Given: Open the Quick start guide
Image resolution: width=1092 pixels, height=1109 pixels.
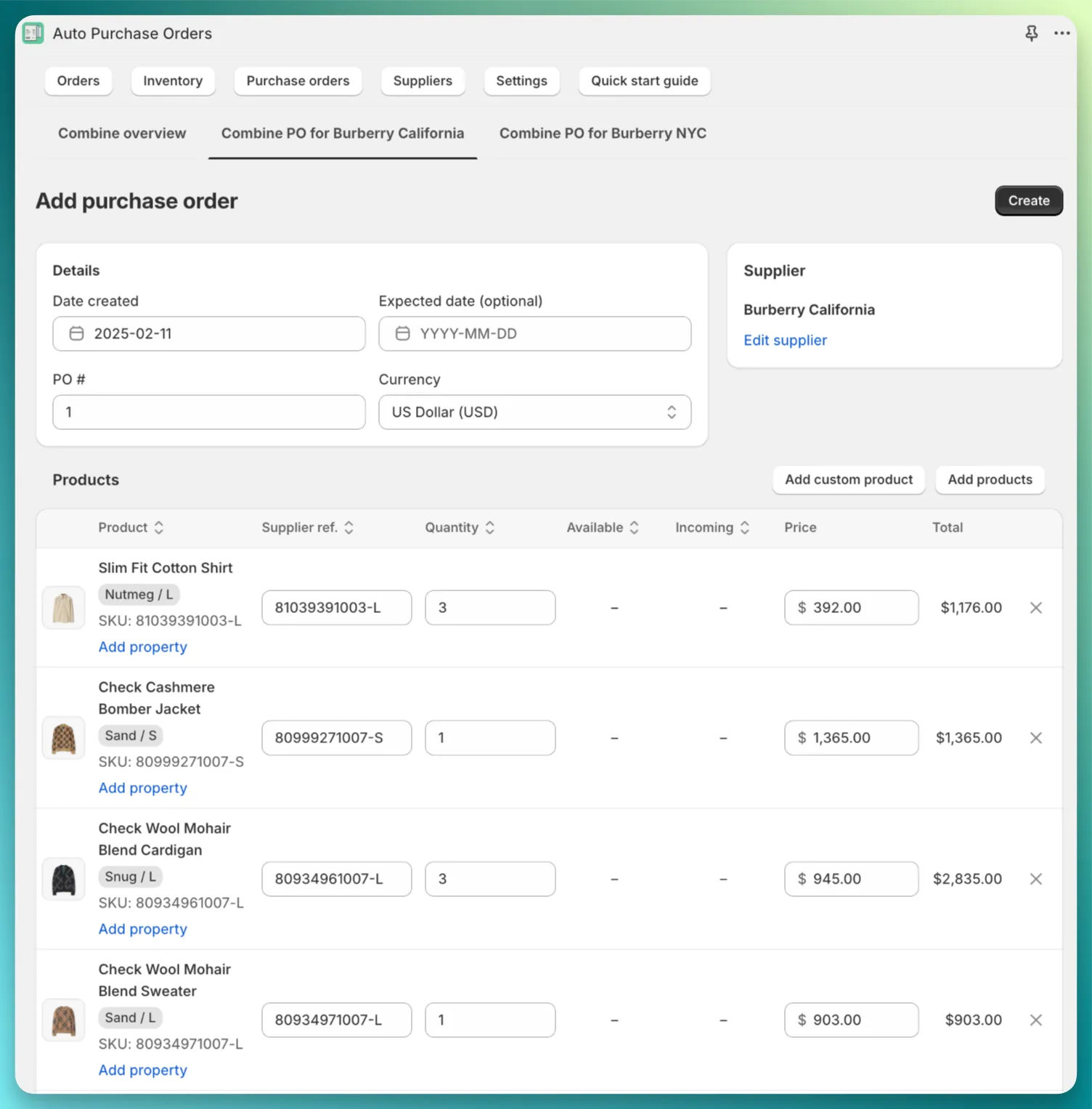Looking at the screenshot, I should point(645,81).
